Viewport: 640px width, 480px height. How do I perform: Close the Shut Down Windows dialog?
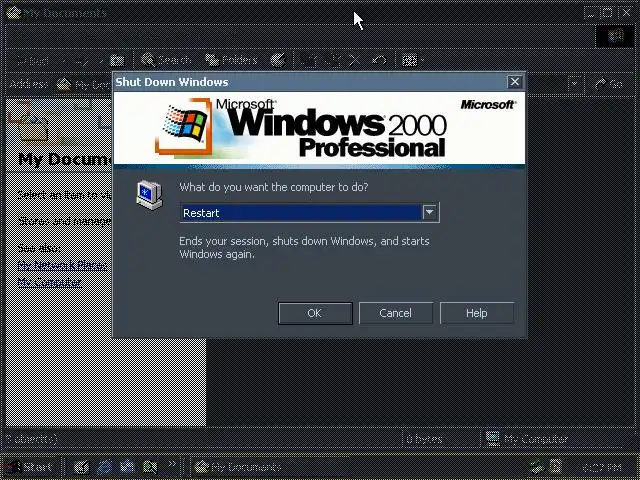coord(515,82)
